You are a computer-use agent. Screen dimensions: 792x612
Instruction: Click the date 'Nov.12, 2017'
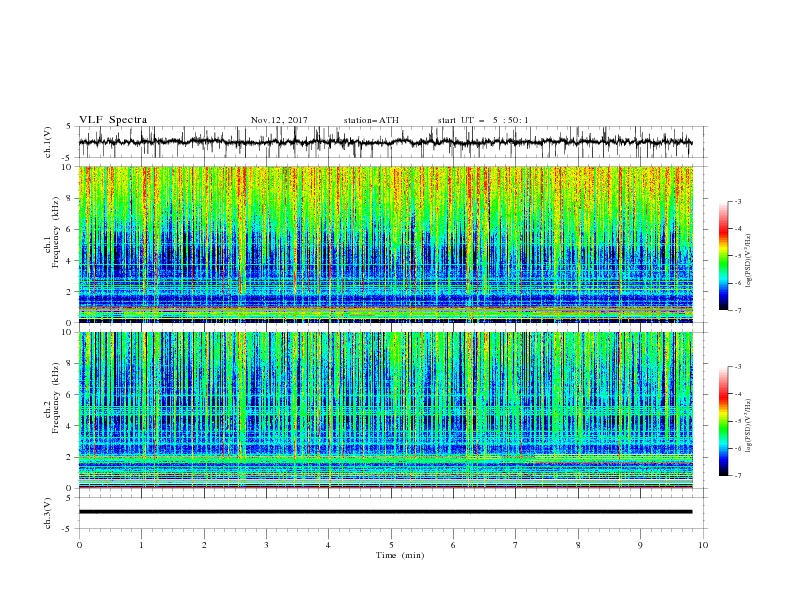279,120
